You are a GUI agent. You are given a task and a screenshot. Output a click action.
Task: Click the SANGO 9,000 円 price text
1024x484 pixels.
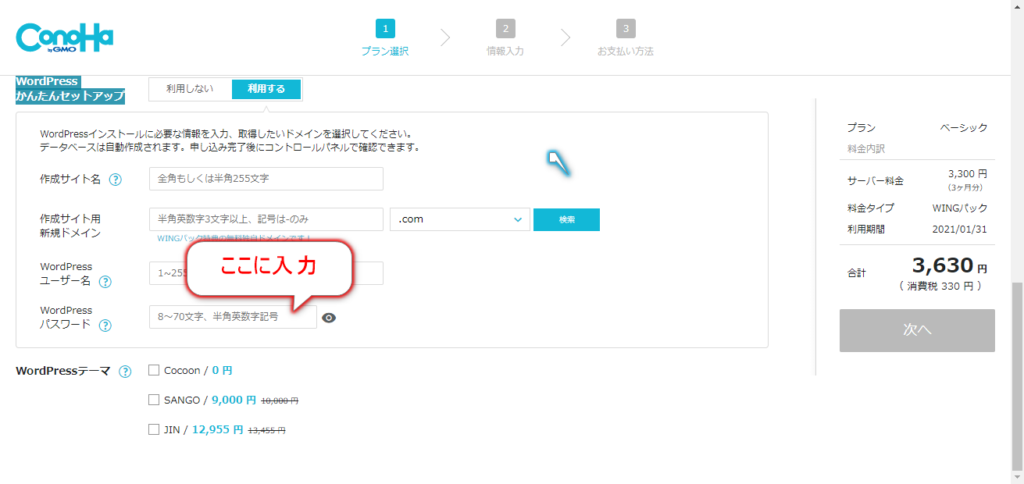[x=234, y=400]
